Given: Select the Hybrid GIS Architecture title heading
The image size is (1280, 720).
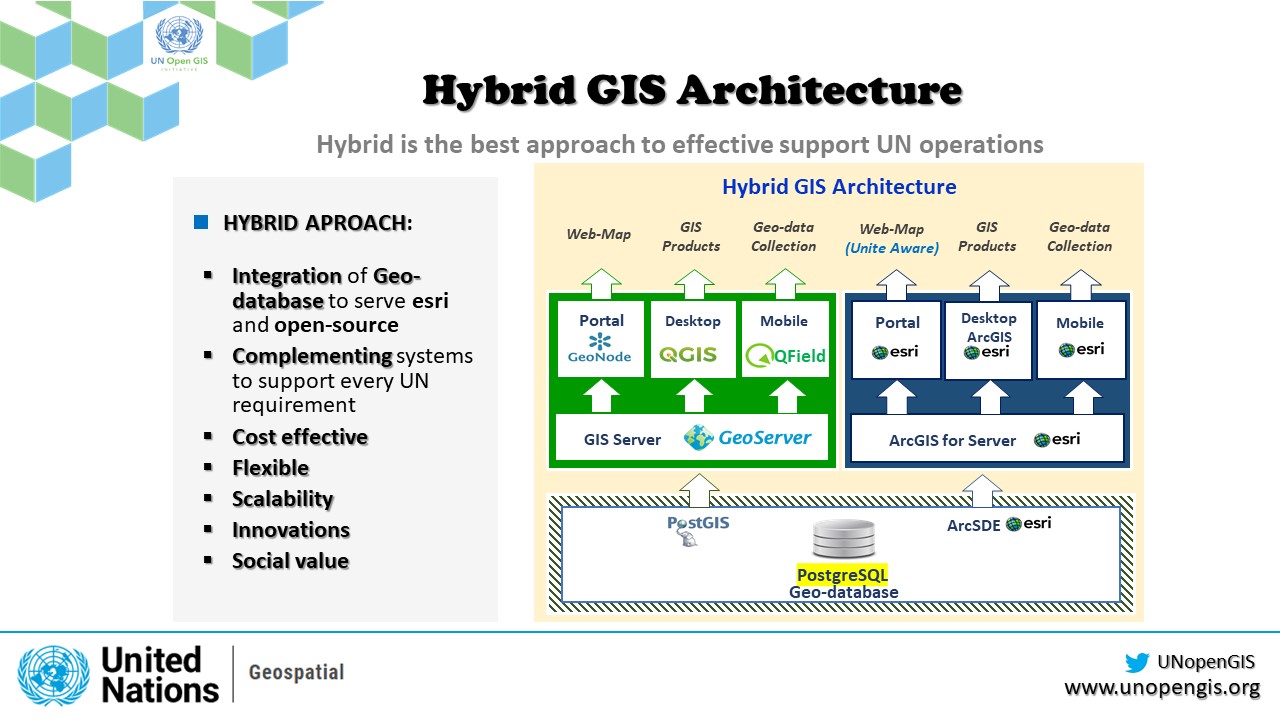Looking at the screenshot, I should (x=693, y=89).
